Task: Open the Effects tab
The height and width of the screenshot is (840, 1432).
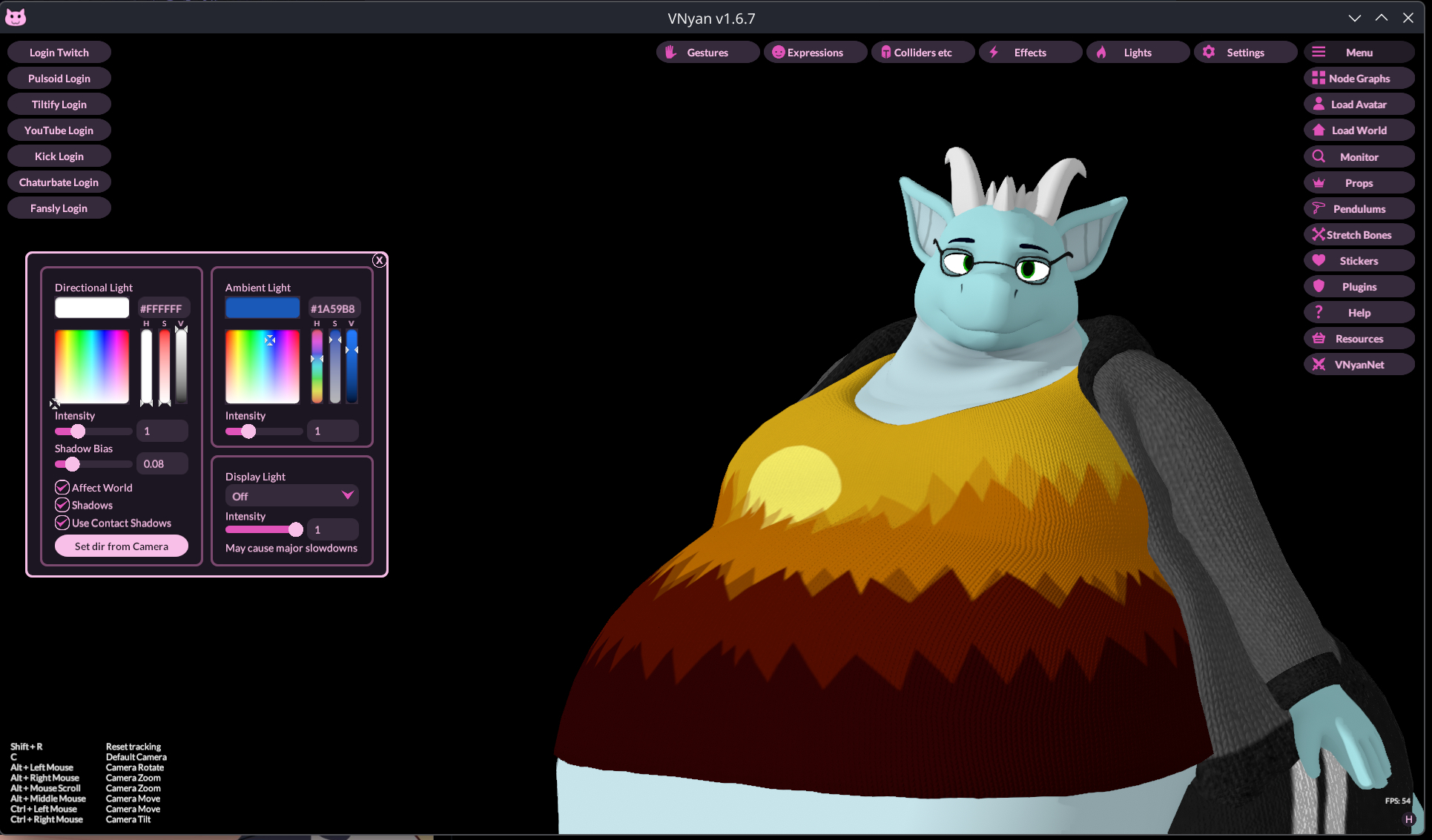Action: point(1029,52)
